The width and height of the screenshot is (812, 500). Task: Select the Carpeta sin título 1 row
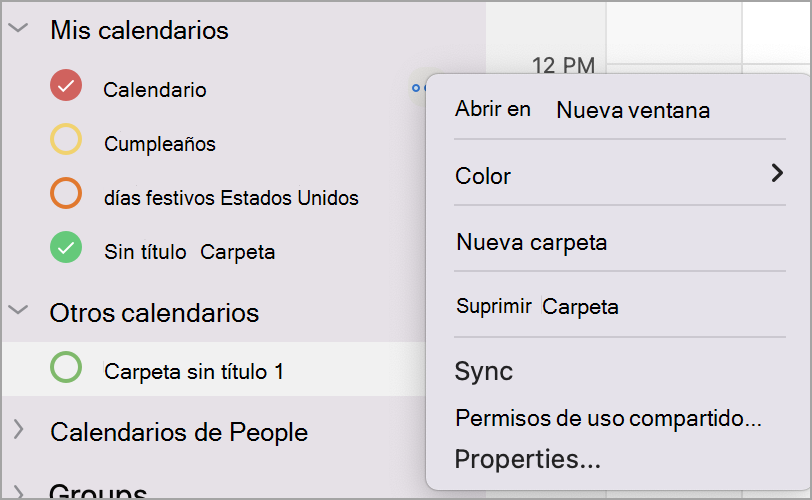pos(214,369)
